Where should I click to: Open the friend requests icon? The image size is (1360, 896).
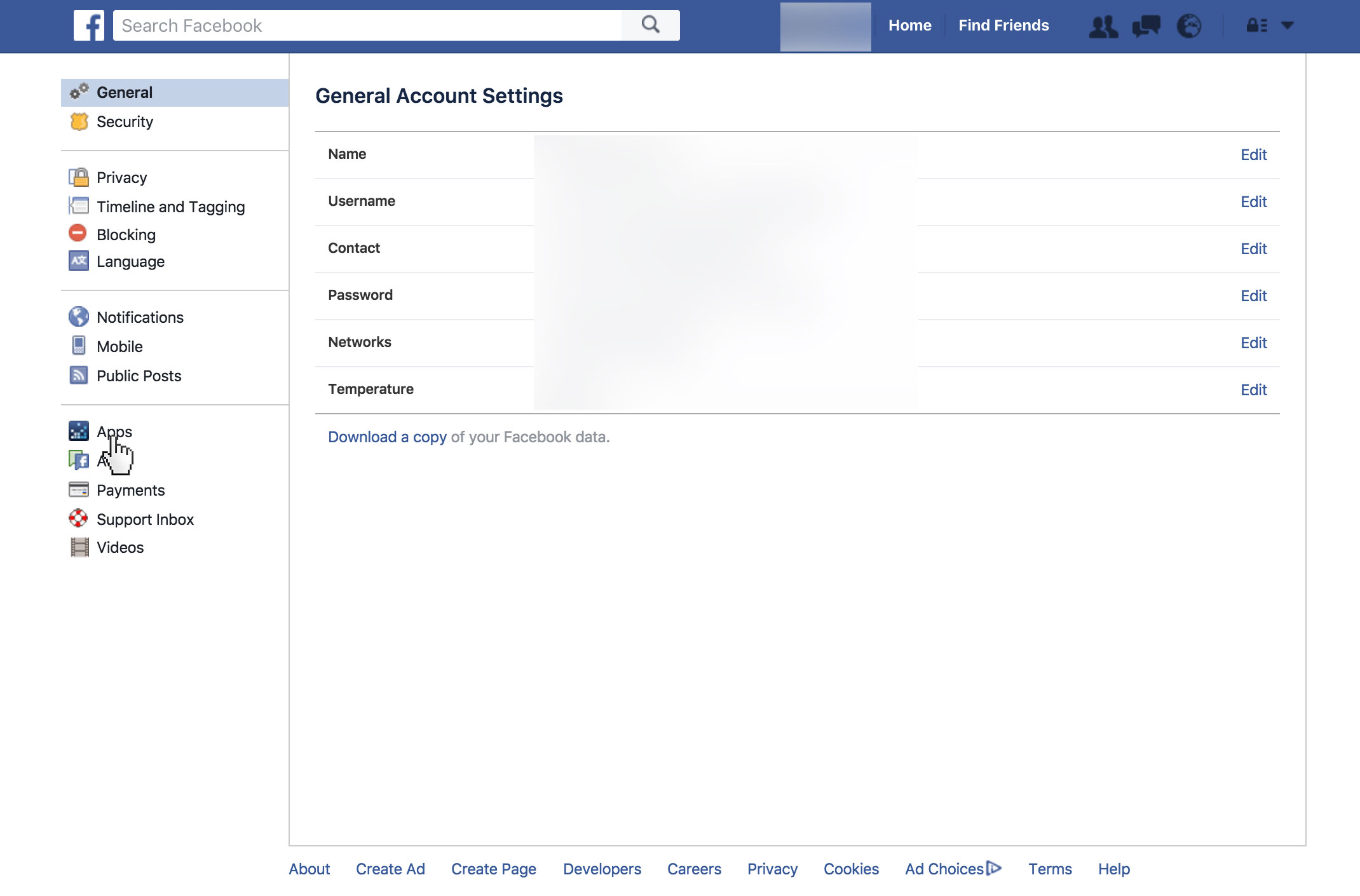(x=1103, y=26)
